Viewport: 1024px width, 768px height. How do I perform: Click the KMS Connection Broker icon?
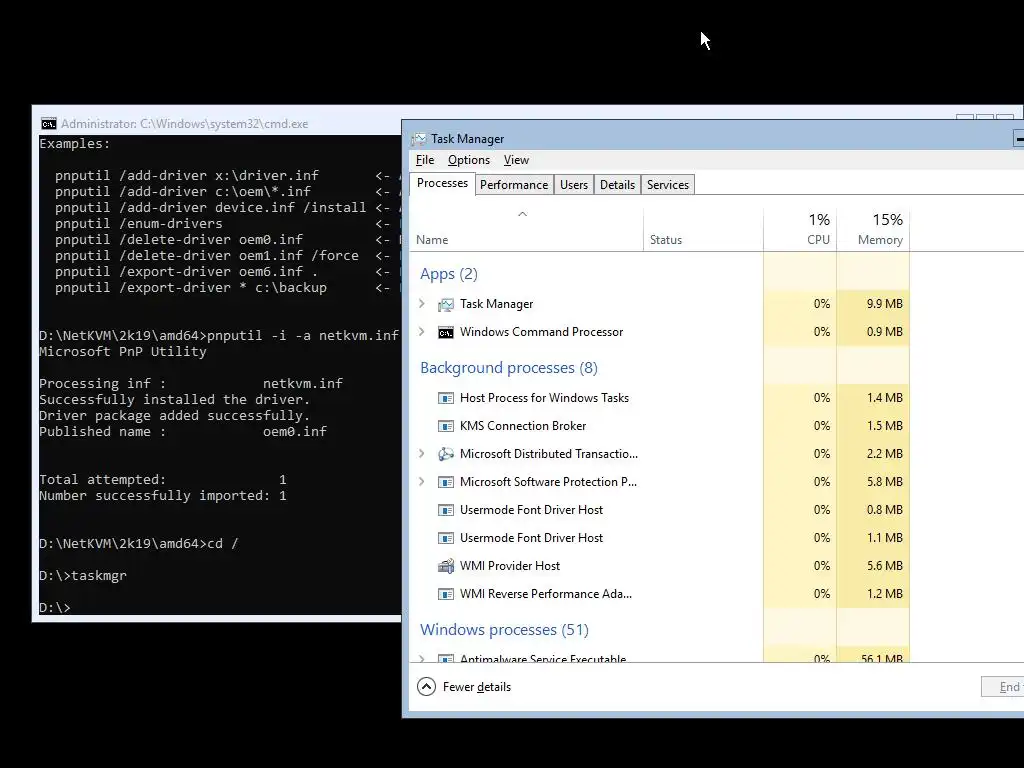(445, 426)
